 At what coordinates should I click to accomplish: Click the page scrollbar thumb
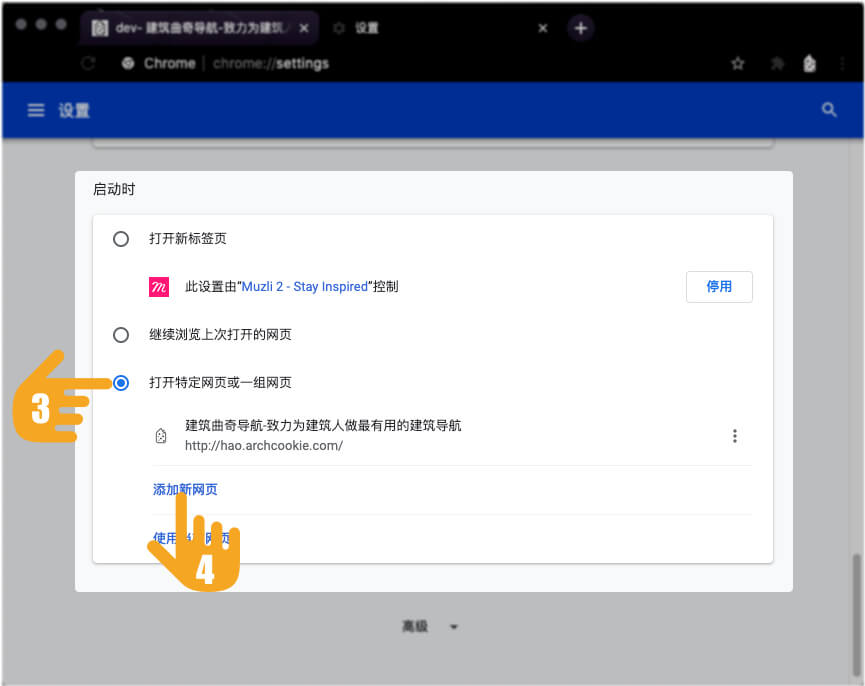coord(856,615)
